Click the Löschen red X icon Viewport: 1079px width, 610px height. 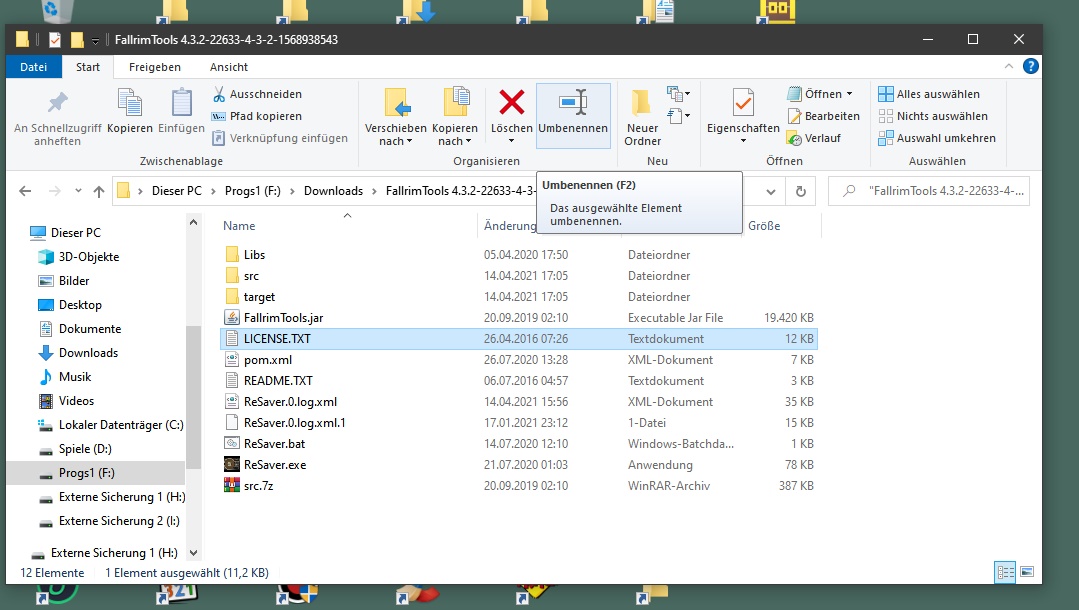(512, 102)
